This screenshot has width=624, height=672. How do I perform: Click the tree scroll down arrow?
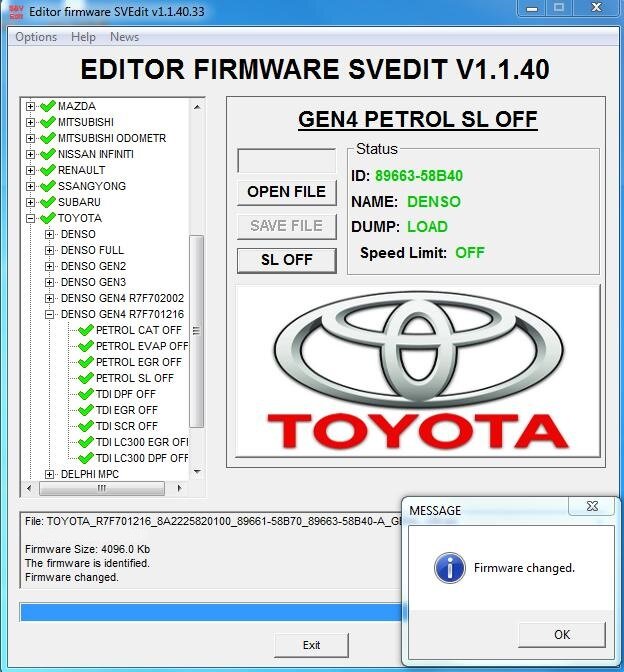(197, 472)
